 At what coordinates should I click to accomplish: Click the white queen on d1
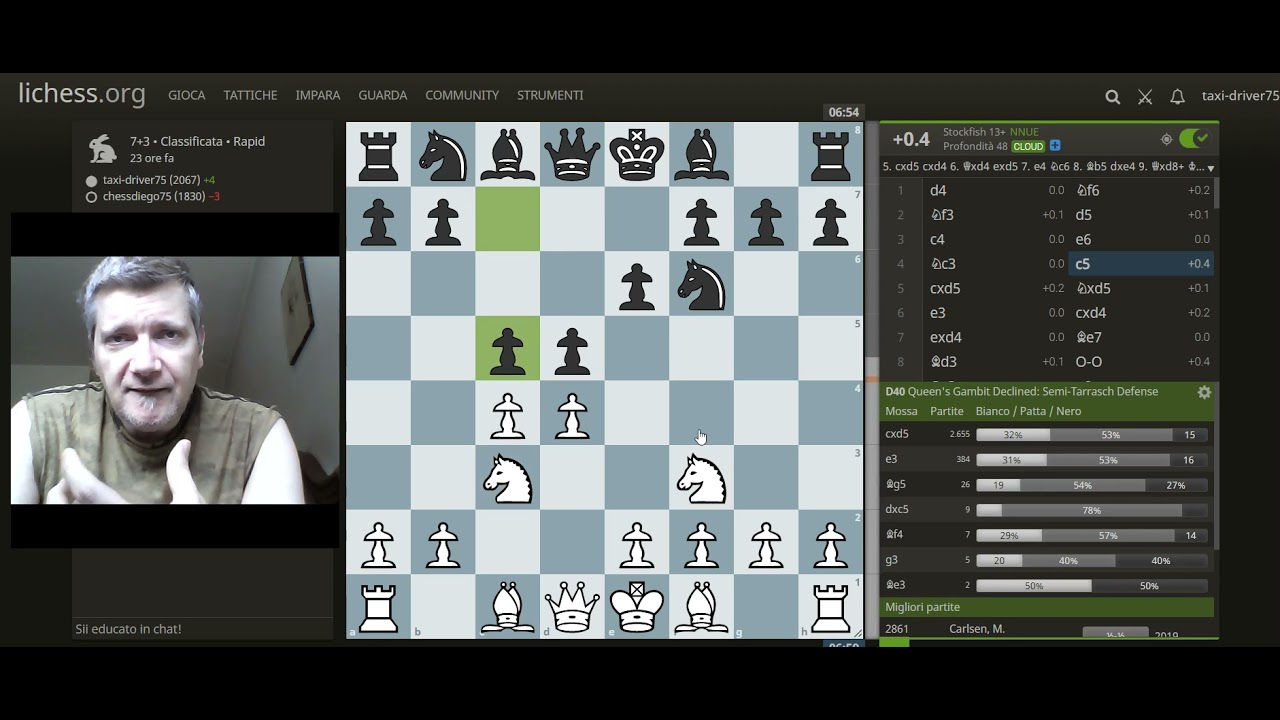point(572,606)
